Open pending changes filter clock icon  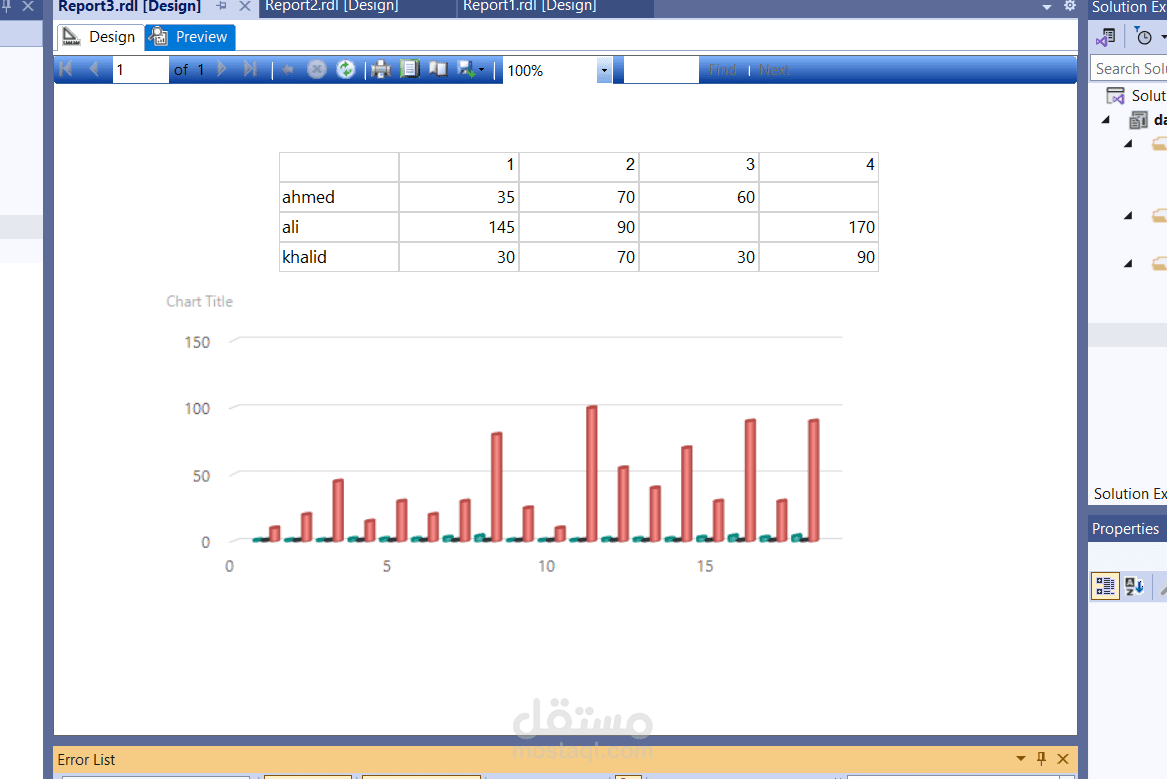(1143, 36)
